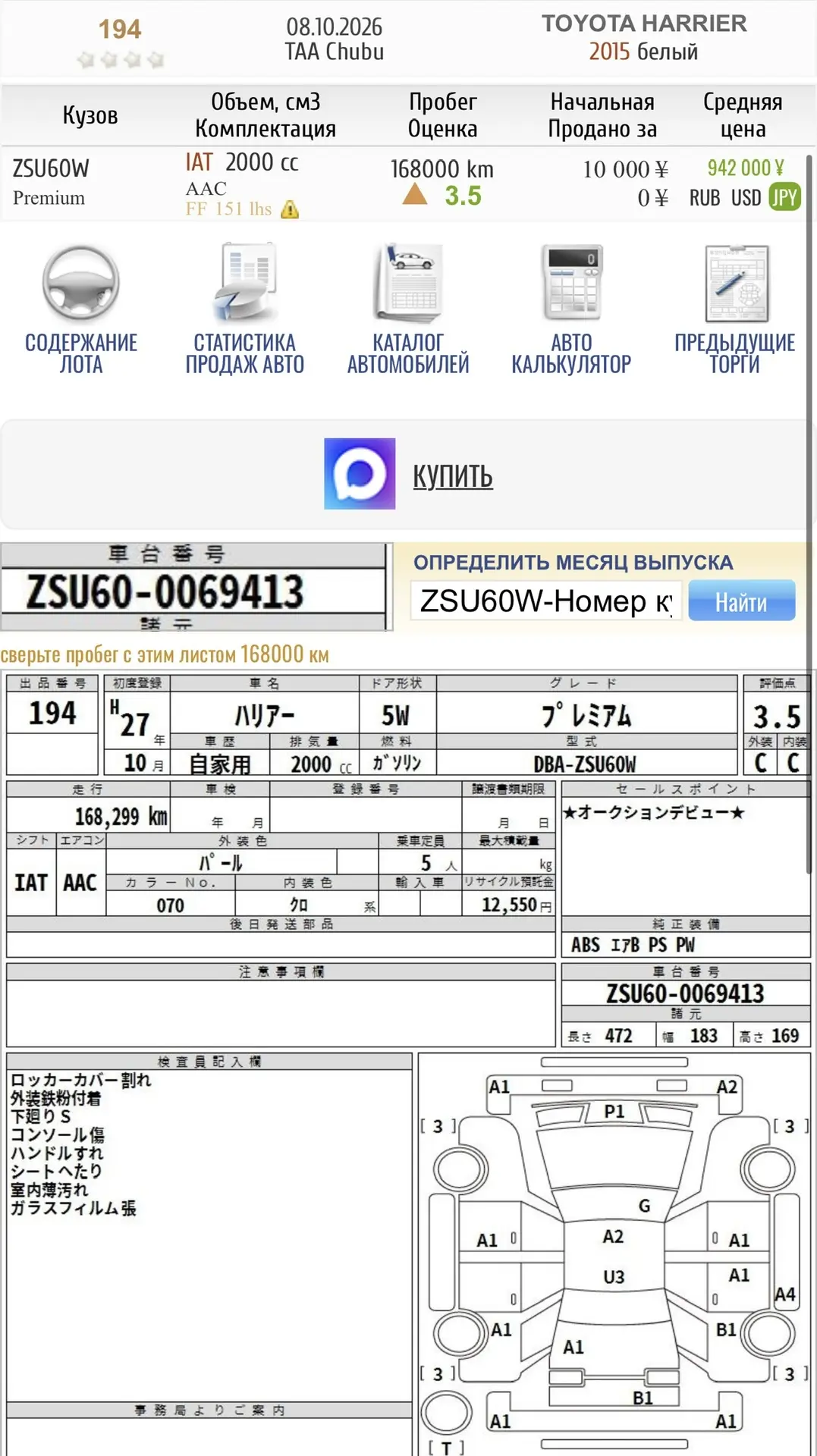Screen dimensions: 817x1456
Task: Open the previous auctions sheet icon
Action: (736, 284)
